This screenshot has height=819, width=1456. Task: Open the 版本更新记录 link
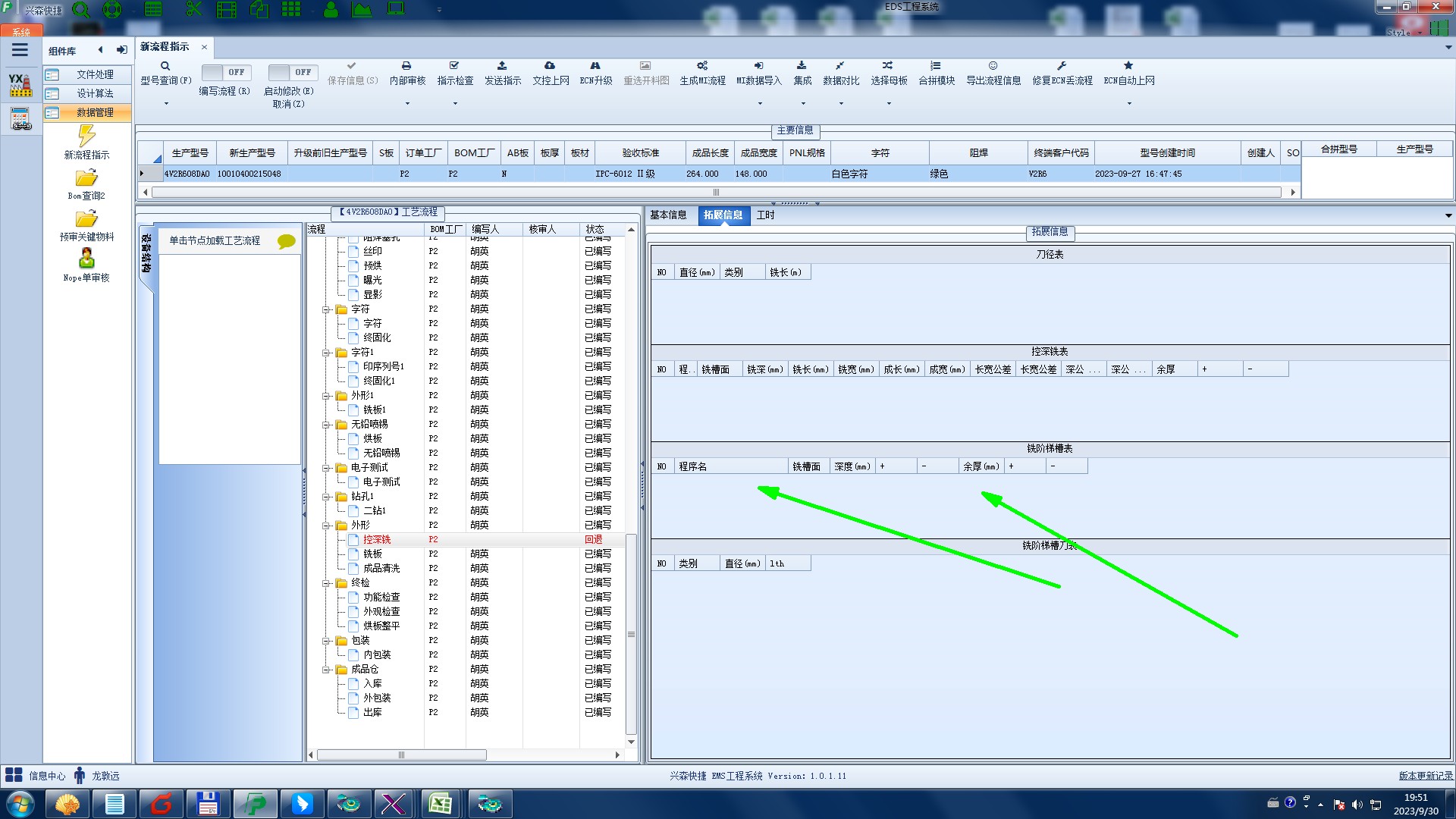1425,776
